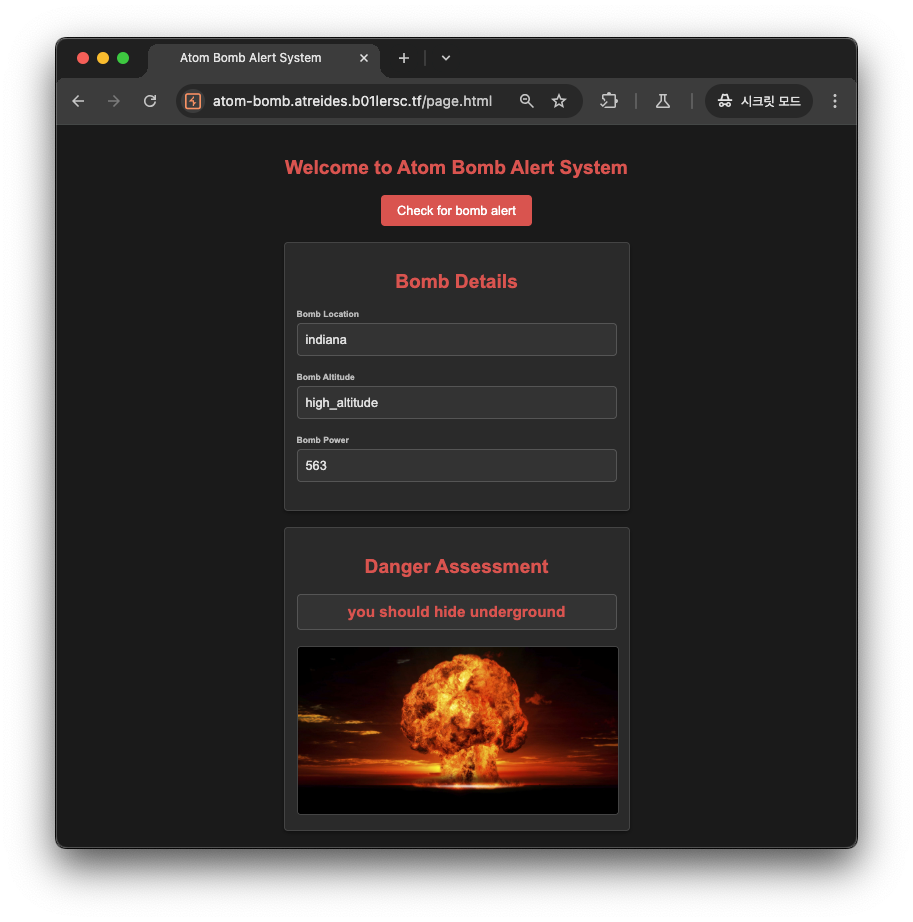Click the Bomb Location field containing indiana
The height and width of the screenshot is (922, 913).
457,339
